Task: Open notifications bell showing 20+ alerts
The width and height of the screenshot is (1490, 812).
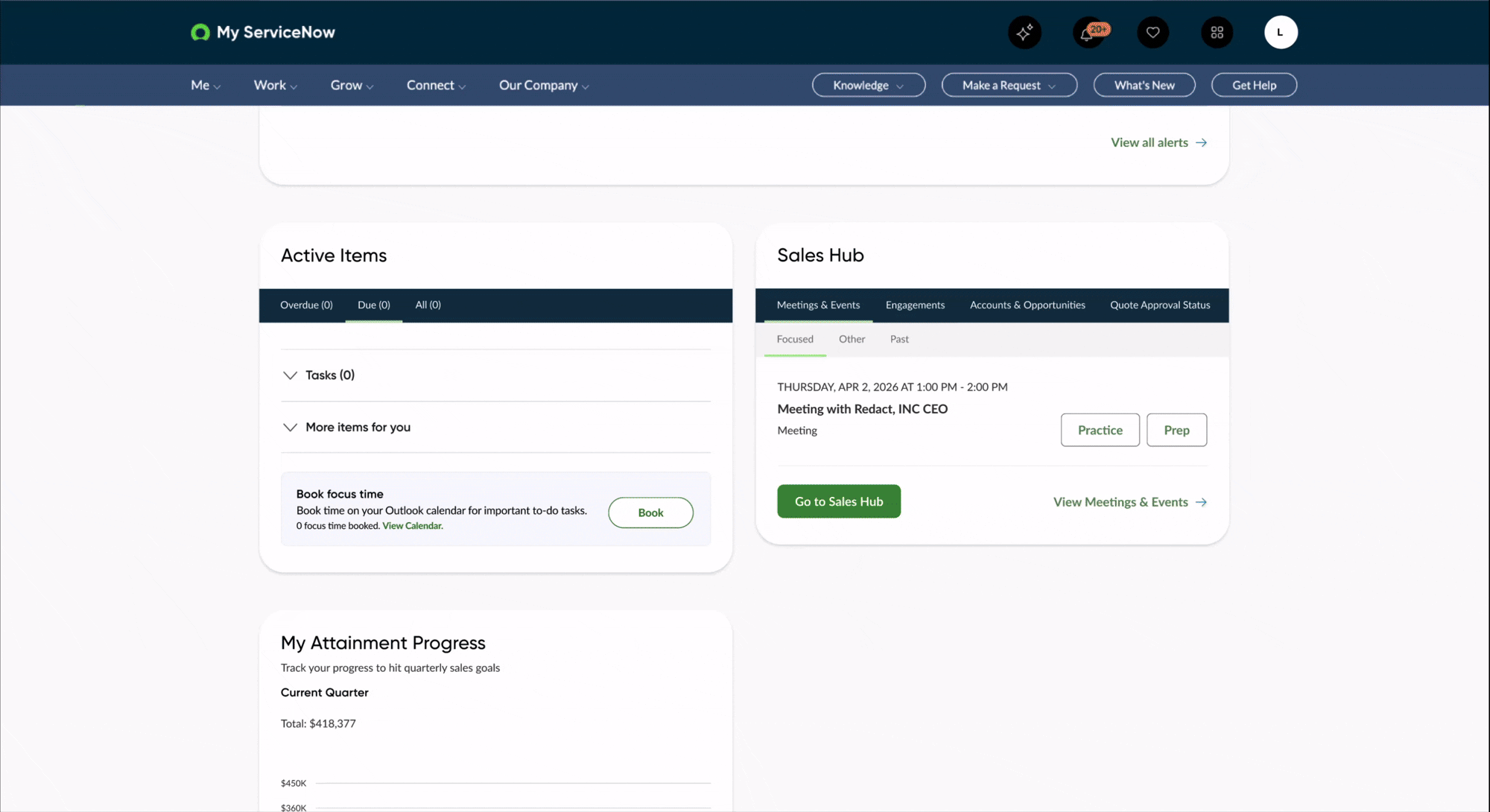Action: (1088, 32)
